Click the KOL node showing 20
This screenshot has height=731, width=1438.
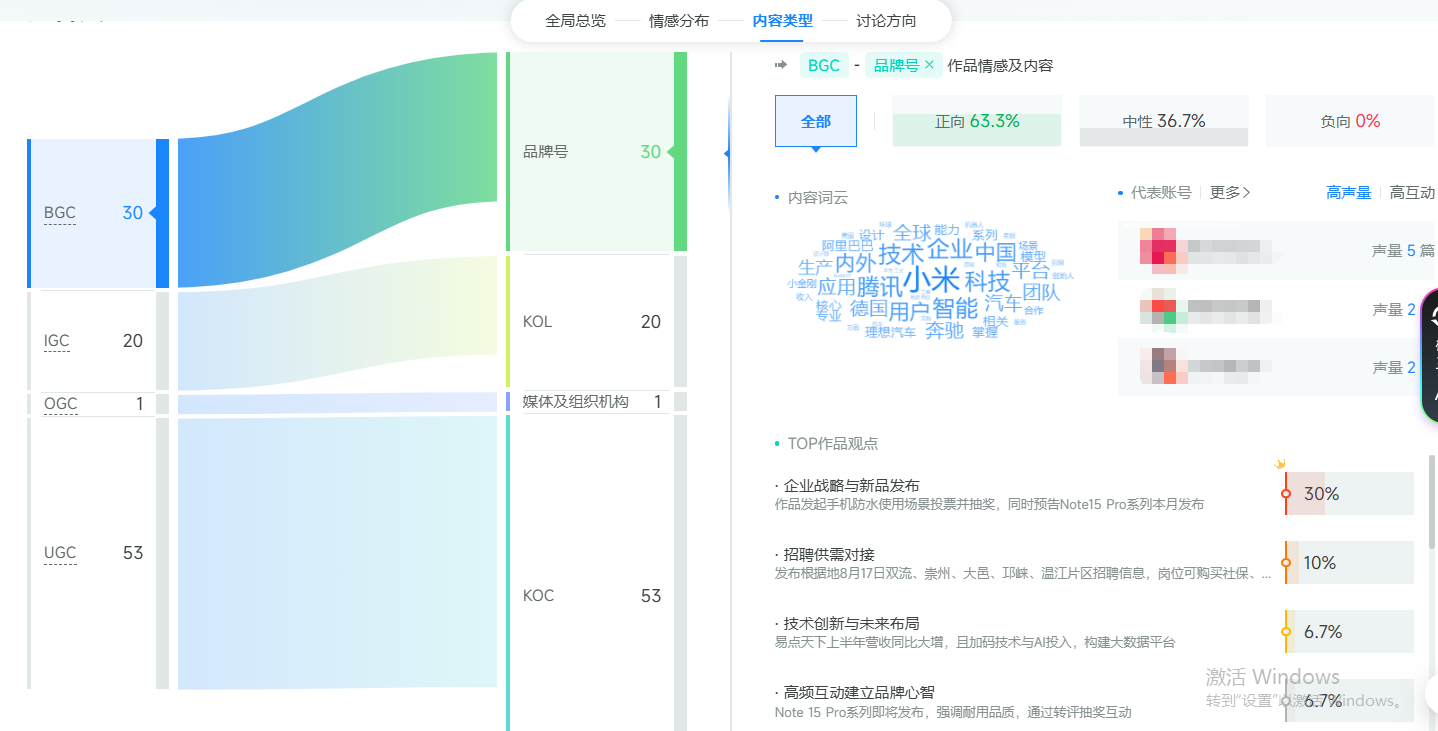coord(596,321)
